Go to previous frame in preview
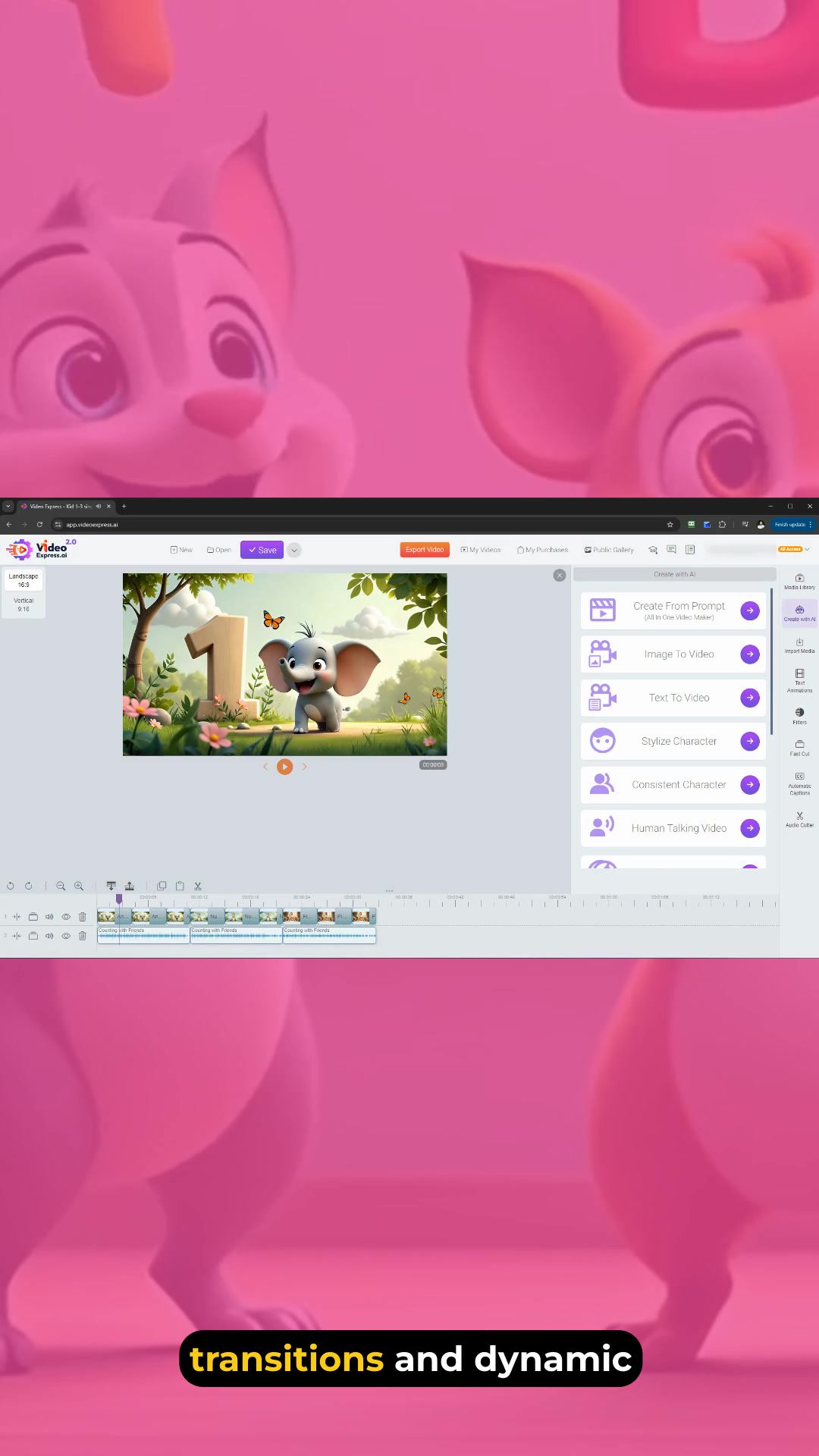 coord(265,767)
